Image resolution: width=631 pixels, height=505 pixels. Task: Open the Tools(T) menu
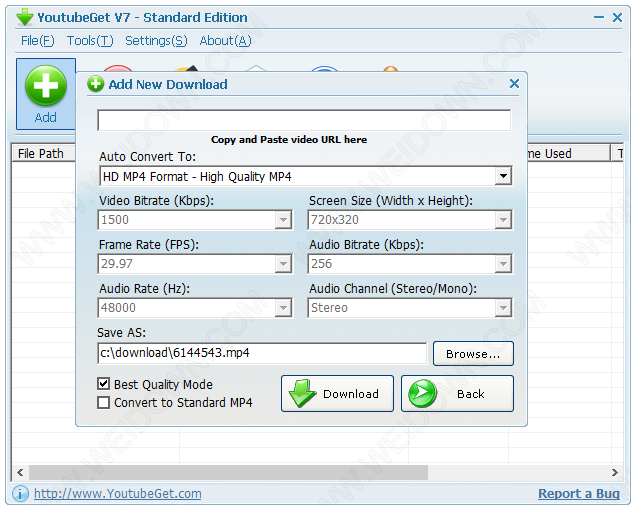tap(90, 41)
